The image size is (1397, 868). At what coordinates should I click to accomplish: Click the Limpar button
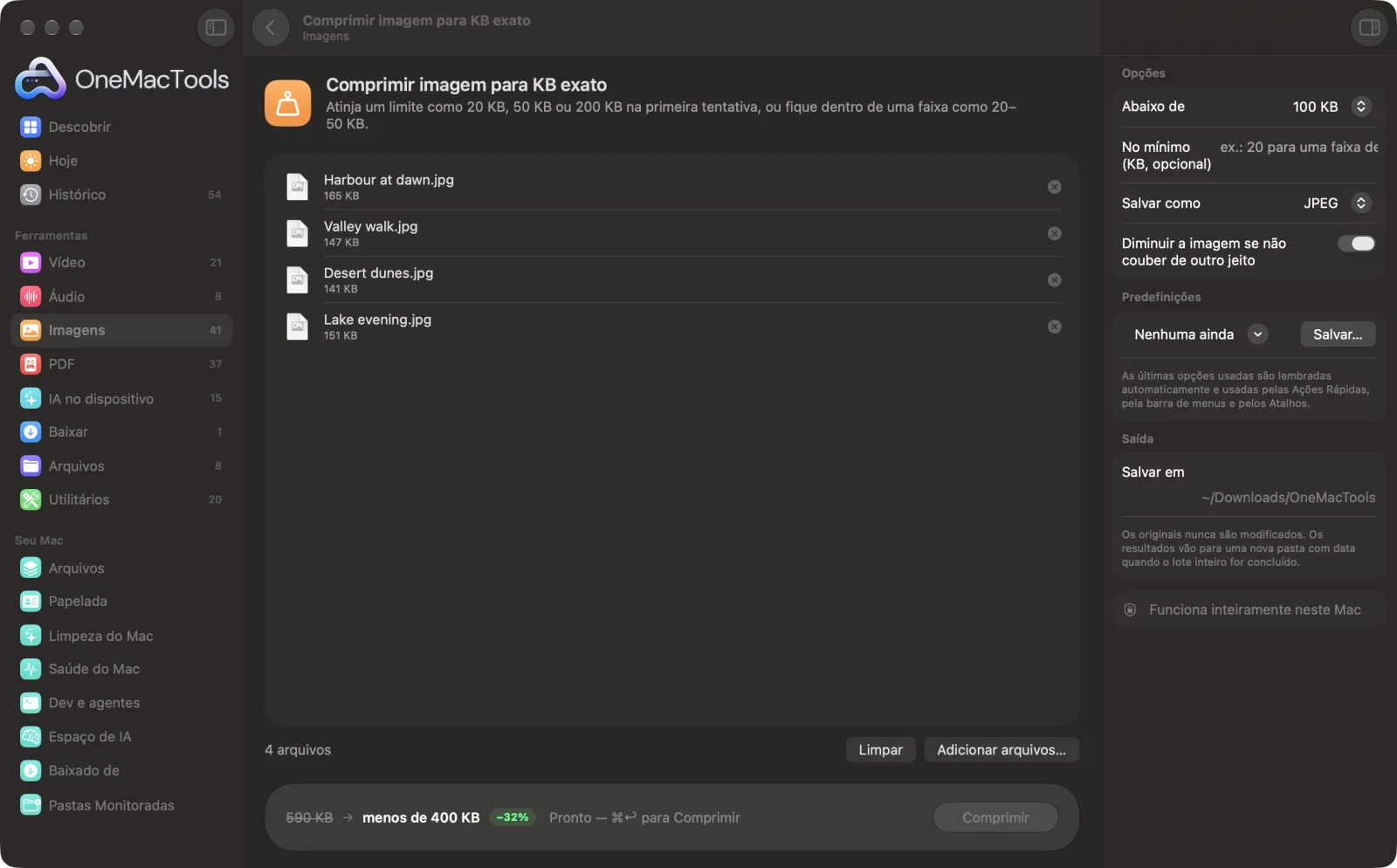click(x=880, y=750)
